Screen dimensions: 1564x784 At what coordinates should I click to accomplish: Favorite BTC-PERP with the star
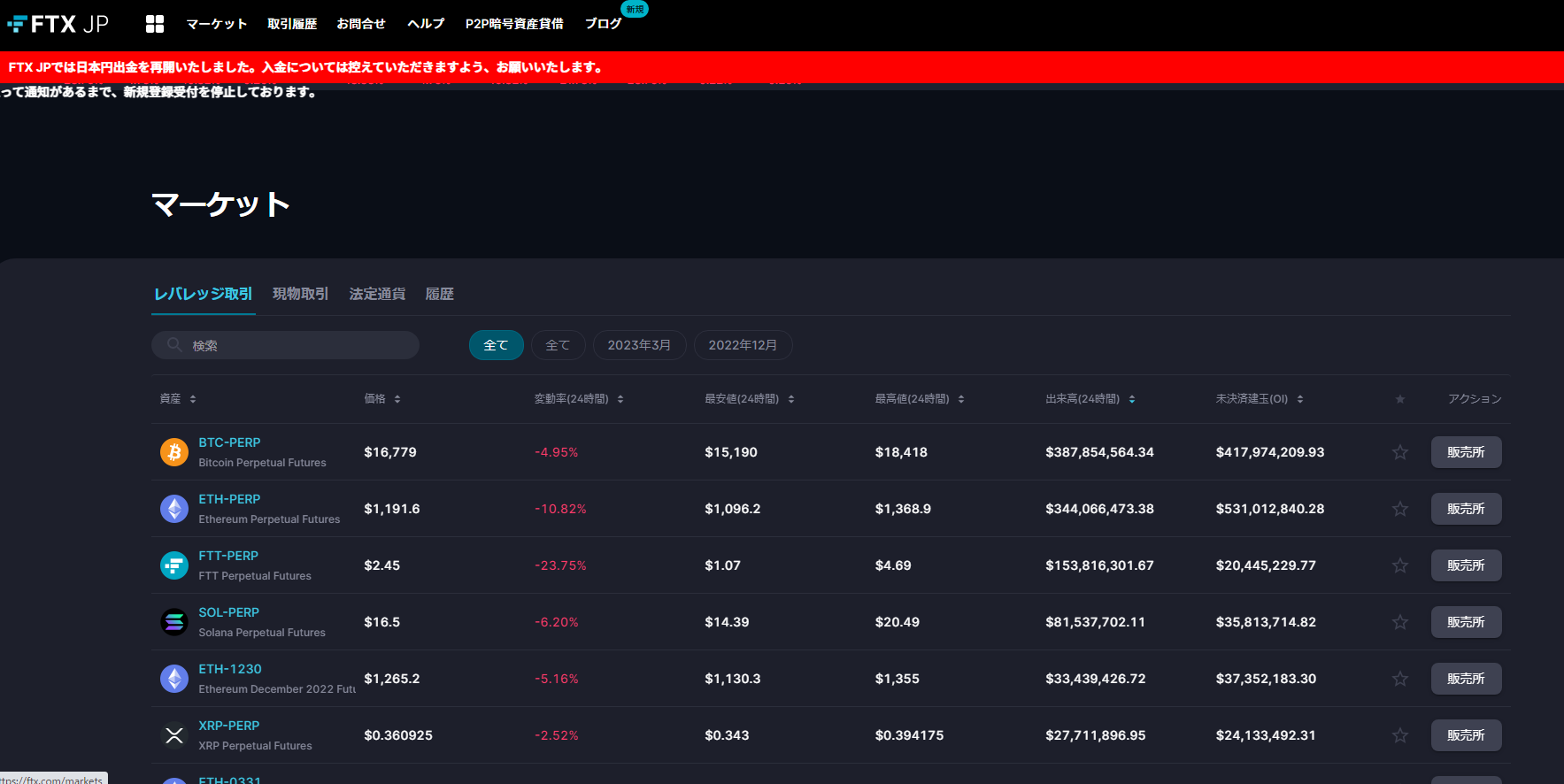point(1399,452)
